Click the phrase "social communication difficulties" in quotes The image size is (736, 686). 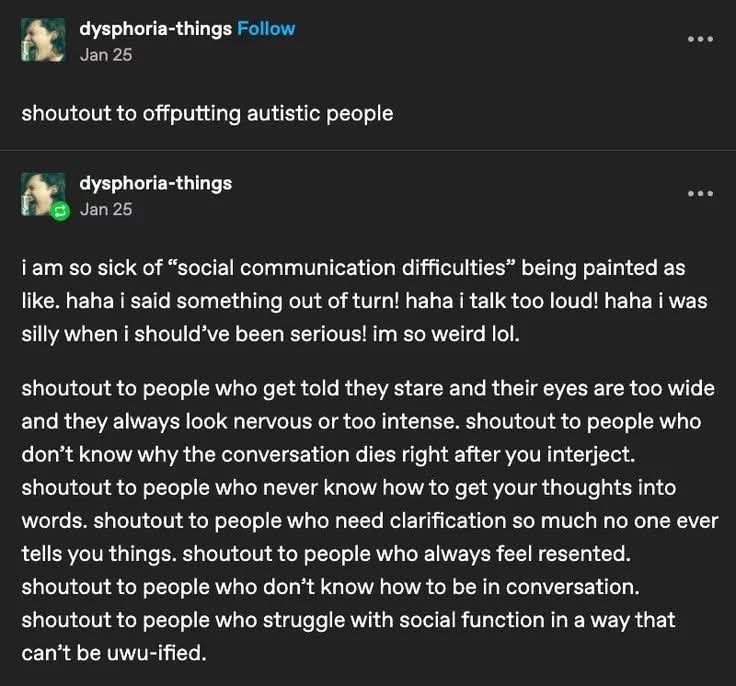point(341,268)
